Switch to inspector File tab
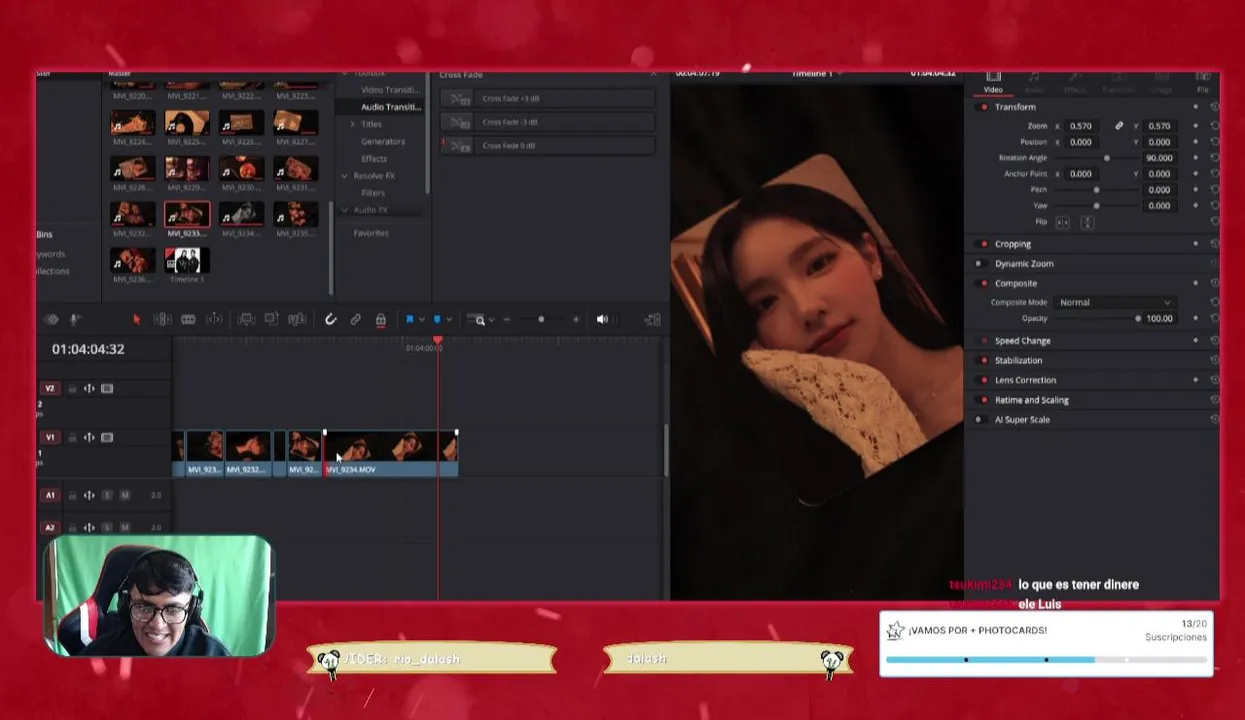 point(1203,82)
